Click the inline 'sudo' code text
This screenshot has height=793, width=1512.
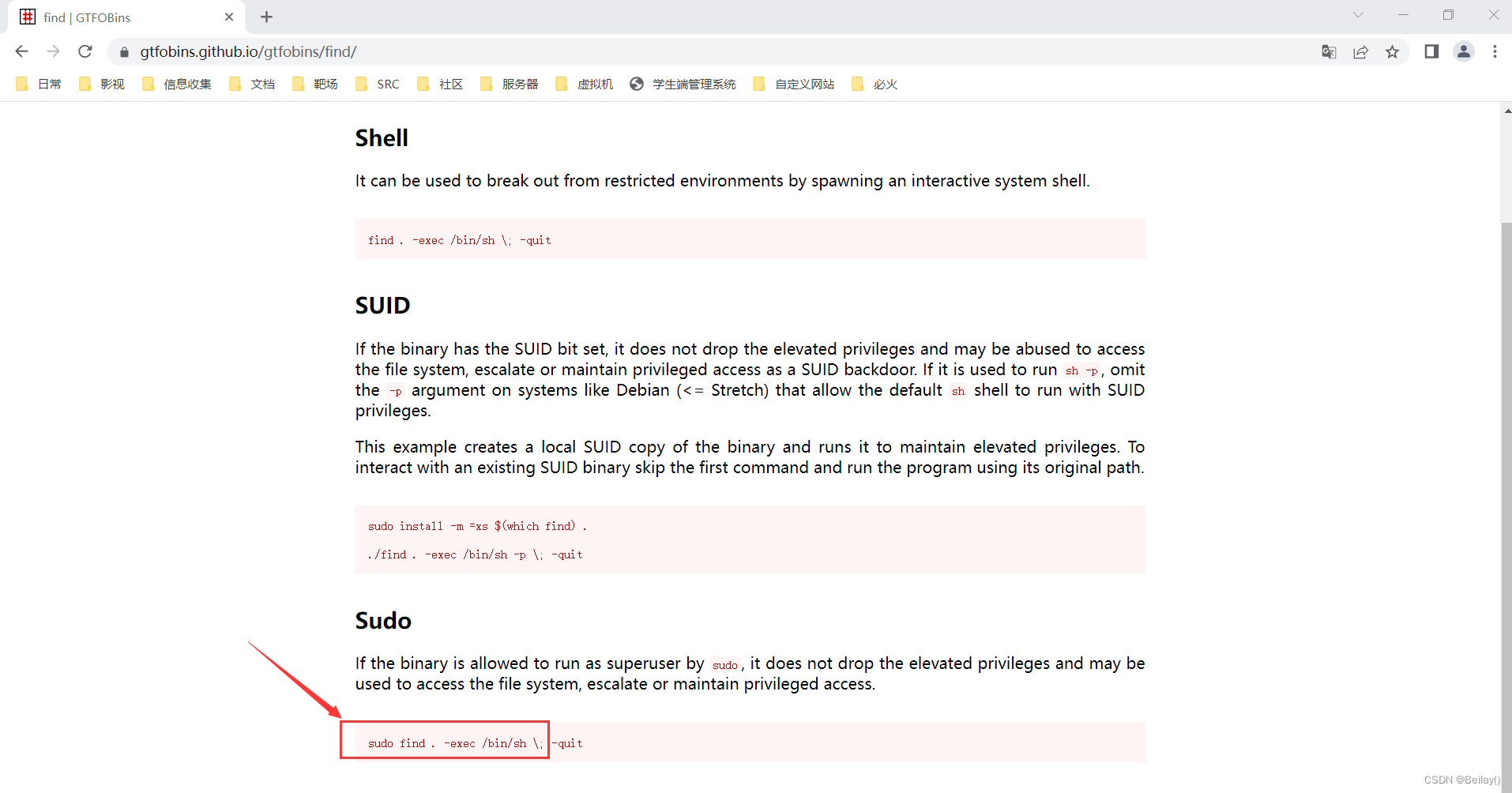click(x=724, y=665)
